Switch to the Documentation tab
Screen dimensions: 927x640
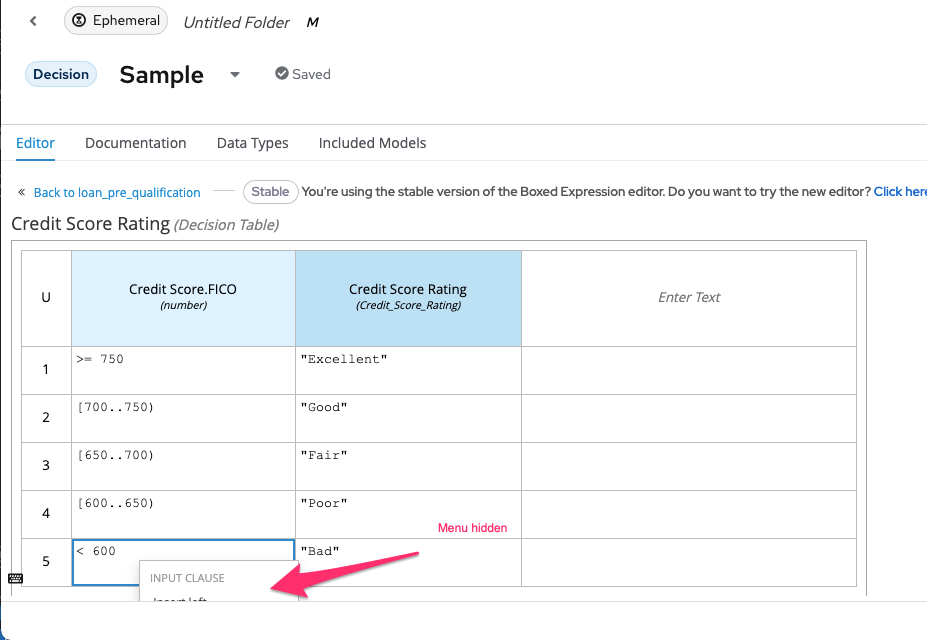click(136, 143)
